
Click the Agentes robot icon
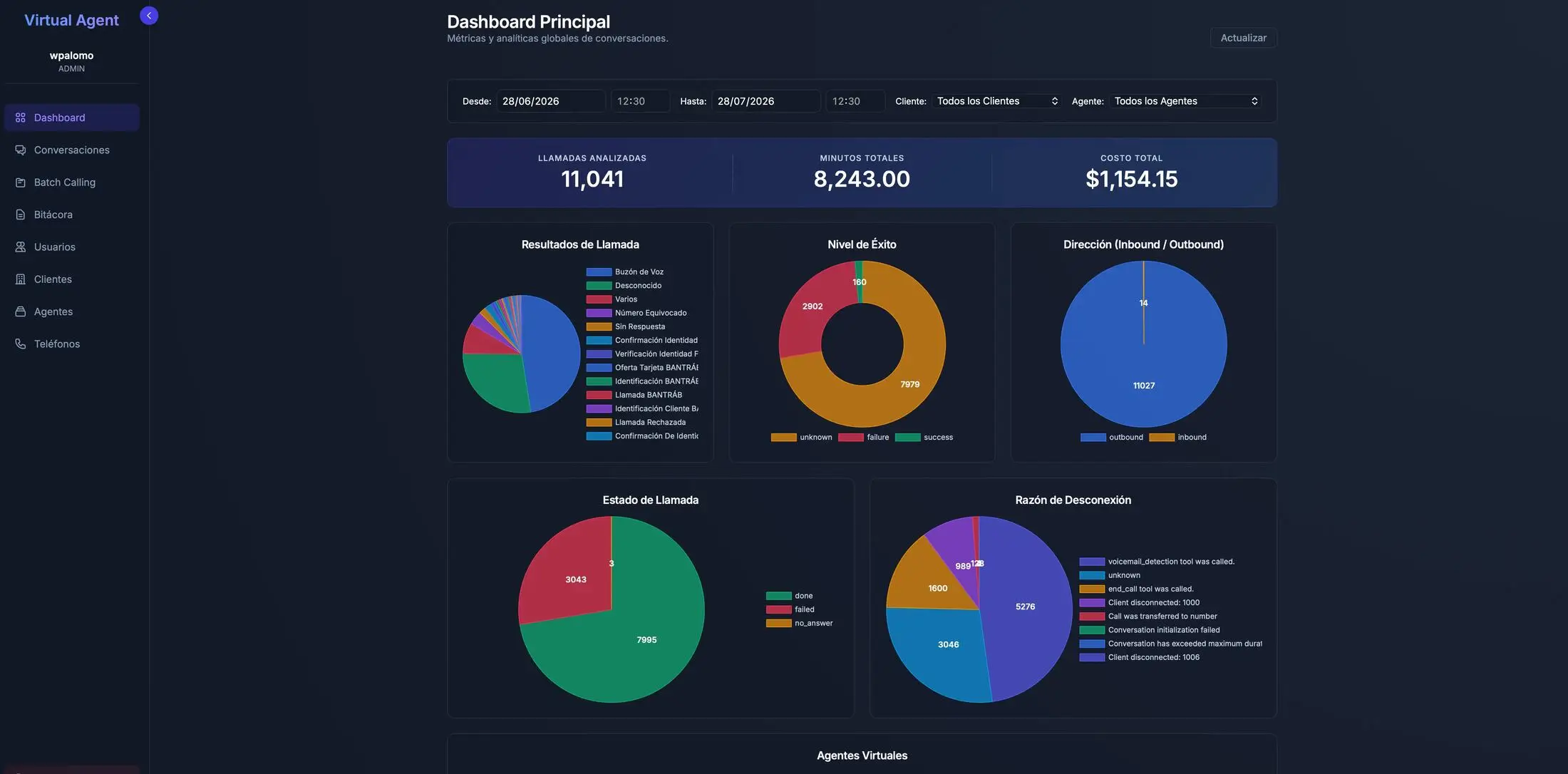click(x=21, y=311)
